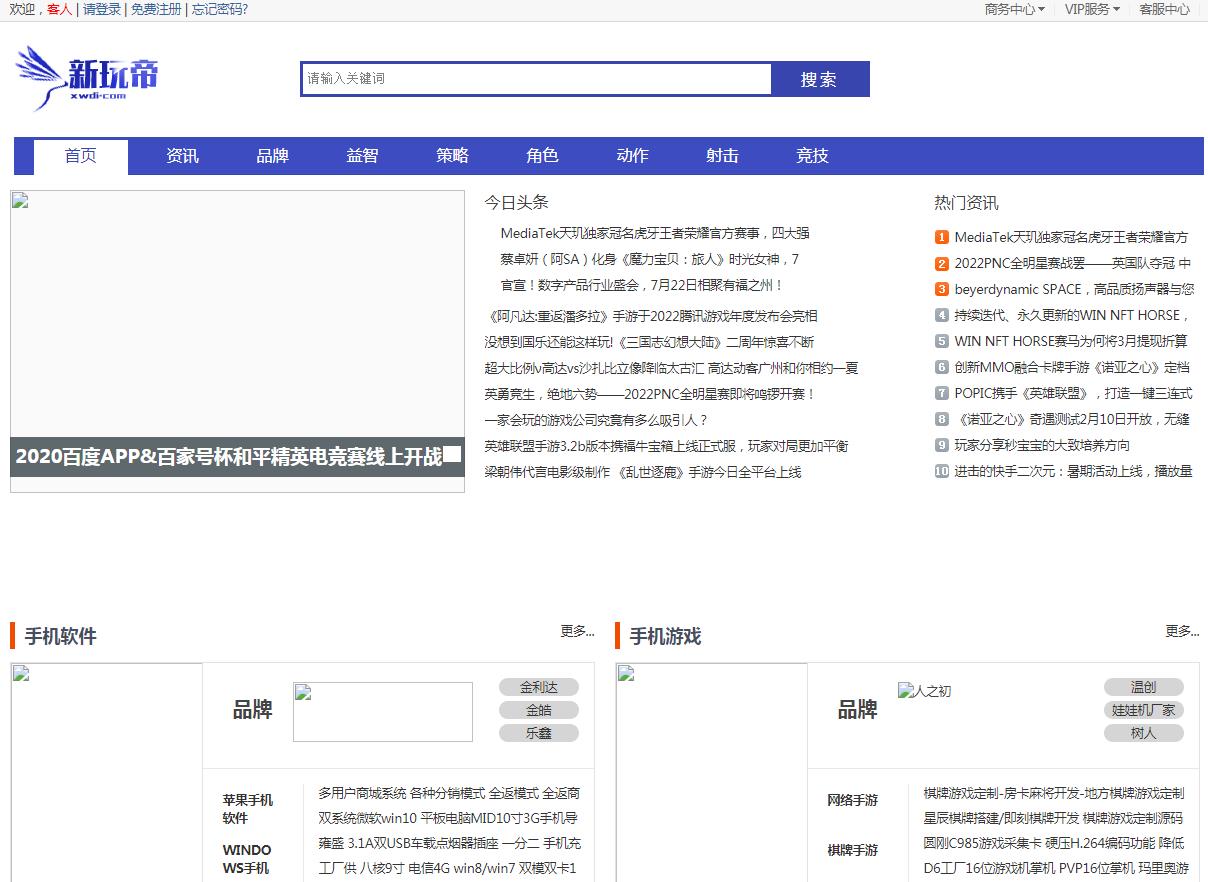Select the 角色 navigation tab
The image size is (1208, 882).
point(542,156)
